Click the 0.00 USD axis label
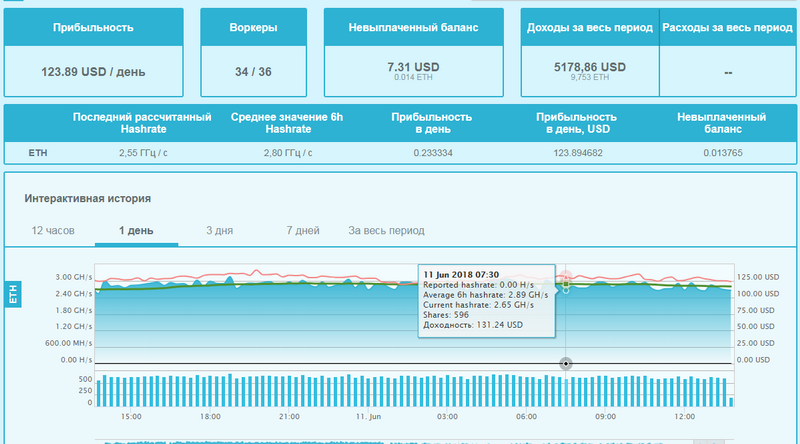 (x=753, y=360)
